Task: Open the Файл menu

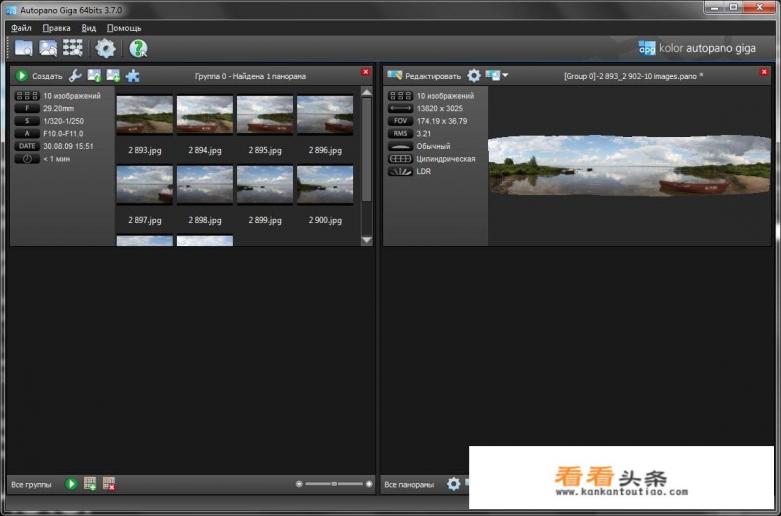Action: pyautogui.click(x=21, y=28)
